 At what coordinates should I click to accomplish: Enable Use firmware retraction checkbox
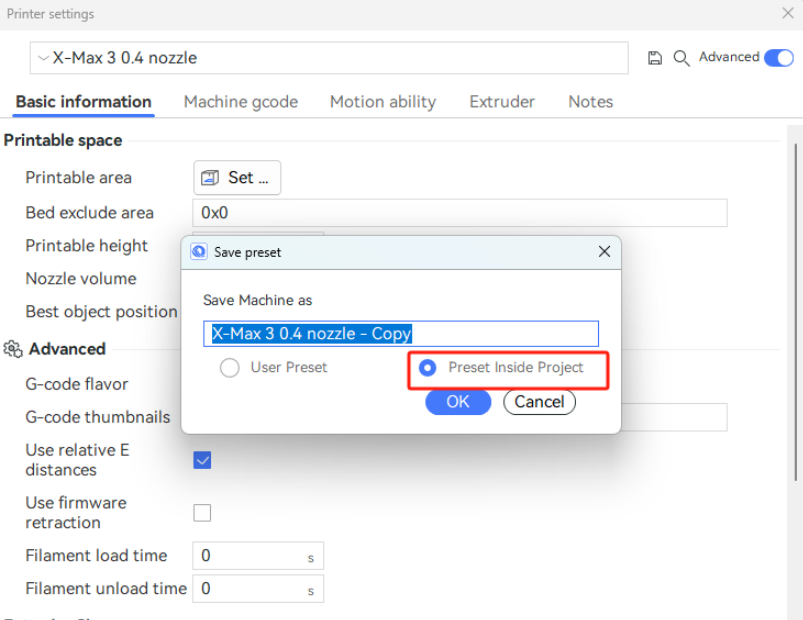point(202,513)
